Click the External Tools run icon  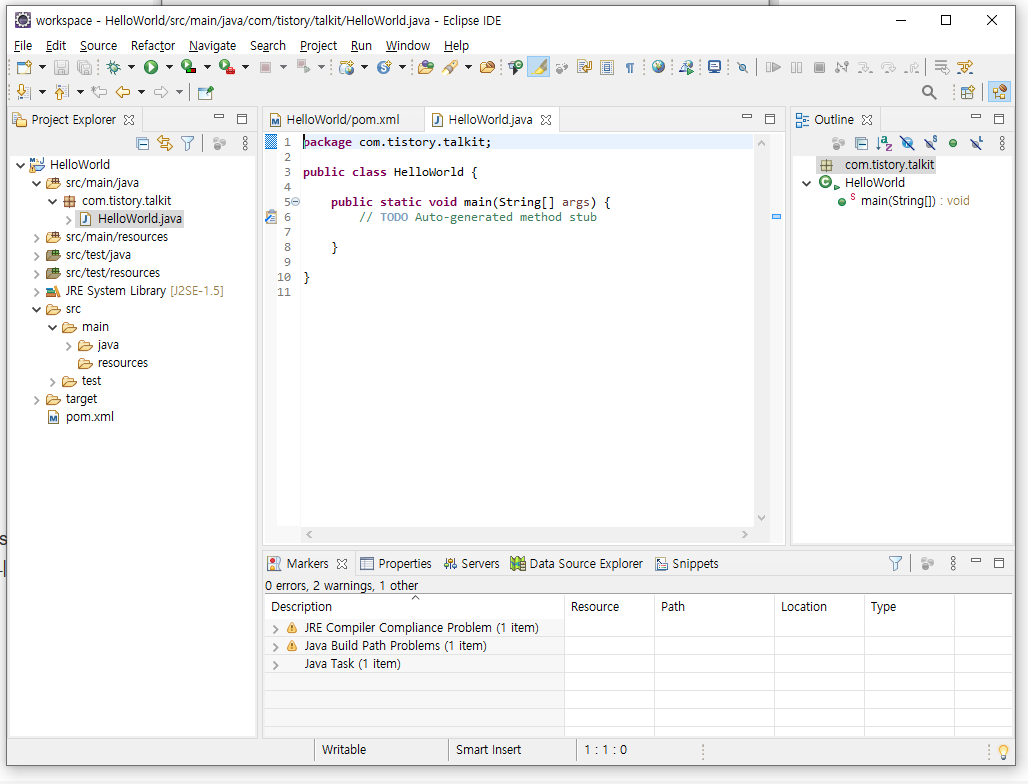point(227,67)
